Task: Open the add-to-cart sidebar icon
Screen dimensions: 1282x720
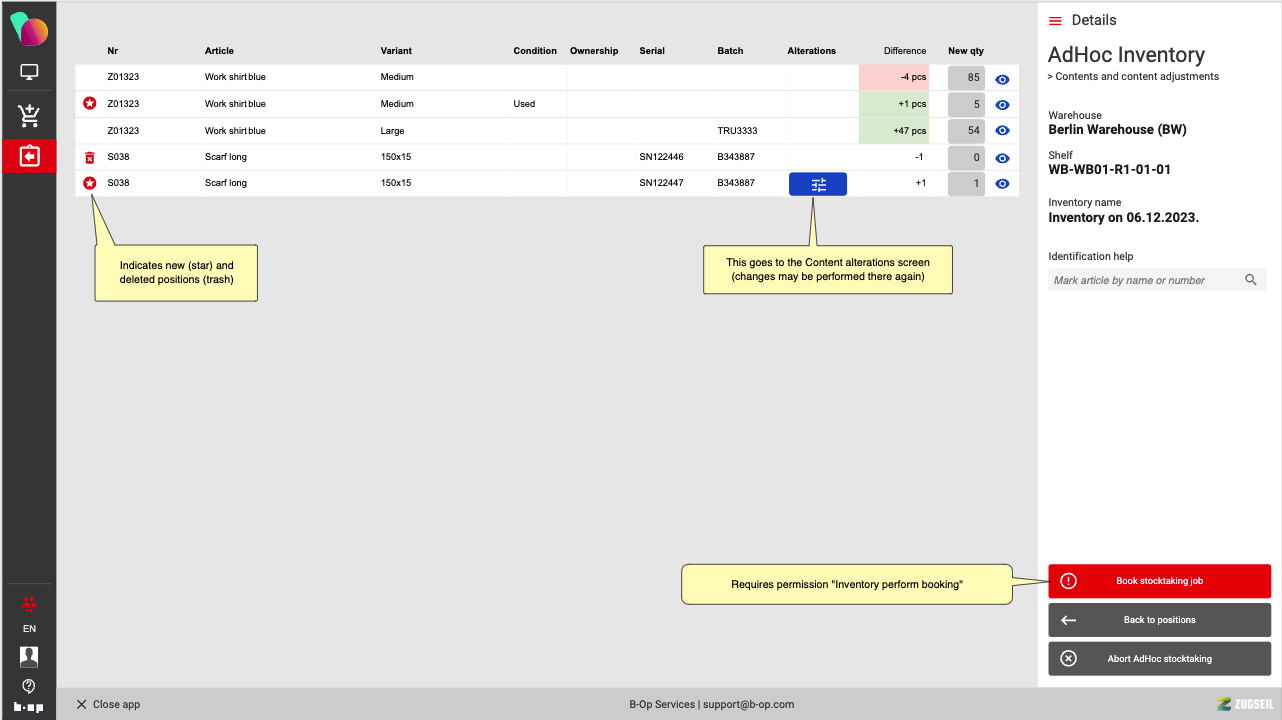Action: [x=29, y=115]
